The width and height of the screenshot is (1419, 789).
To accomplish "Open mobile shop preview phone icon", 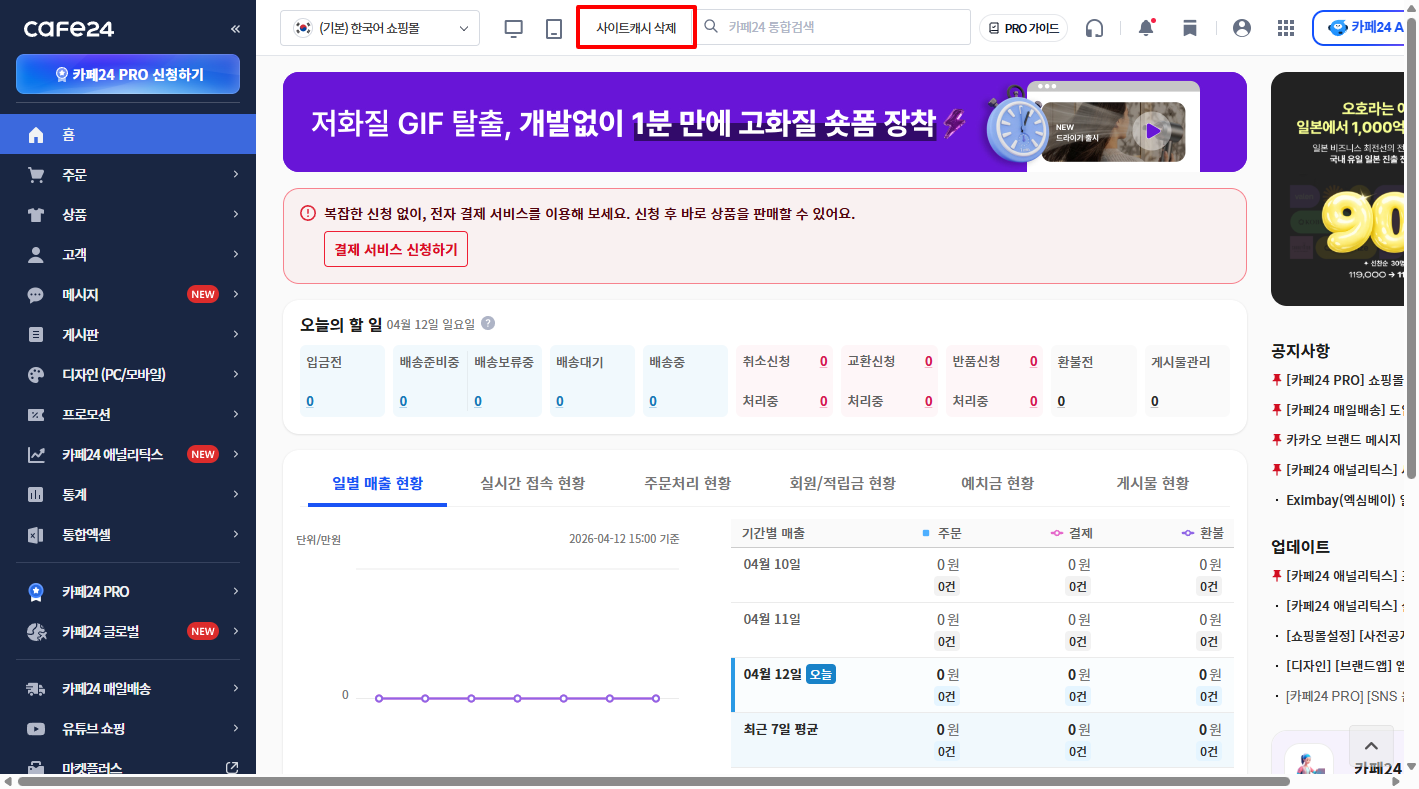I will pos(554,29).
